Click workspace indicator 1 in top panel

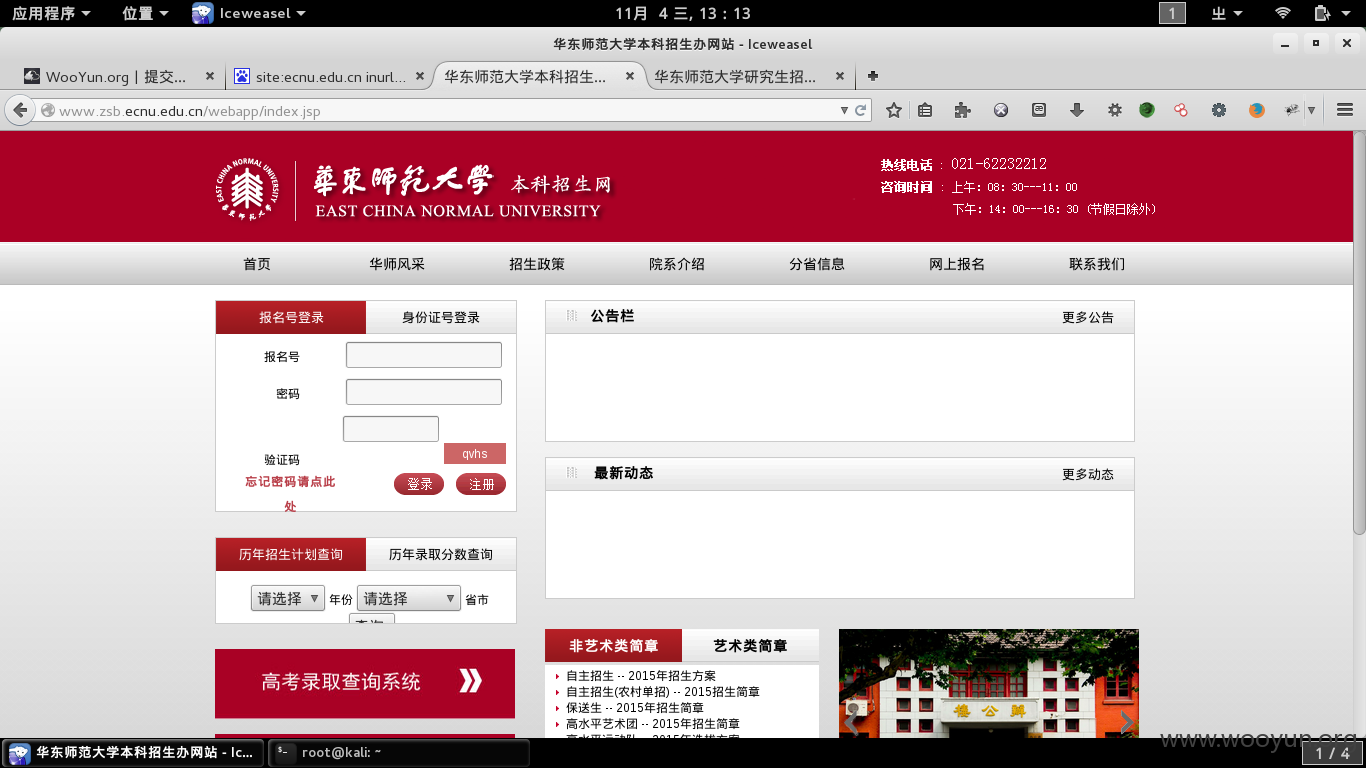click(1172, 13)
